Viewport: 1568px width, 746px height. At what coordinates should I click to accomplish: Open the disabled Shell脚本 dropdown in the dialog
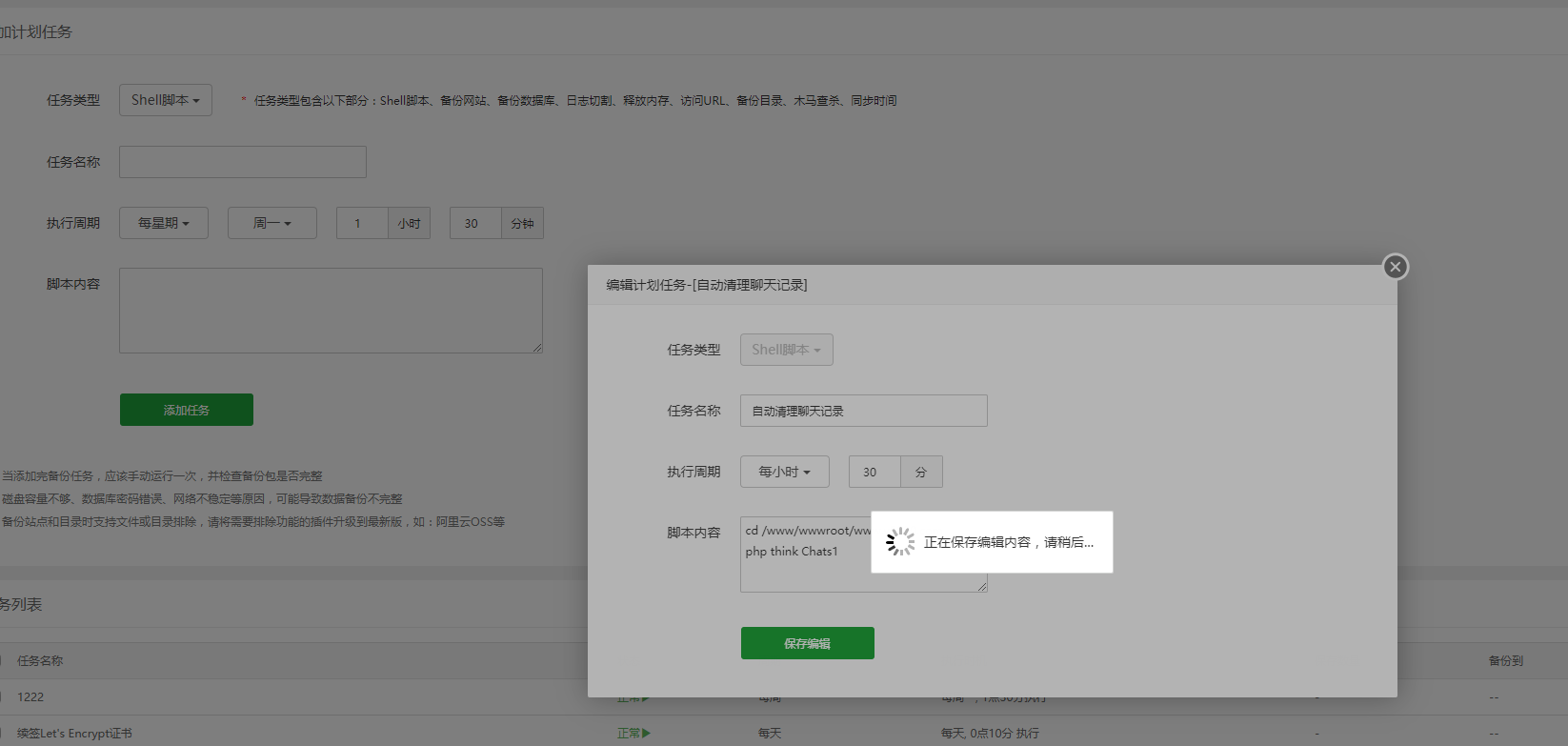[x=787, y=350]
